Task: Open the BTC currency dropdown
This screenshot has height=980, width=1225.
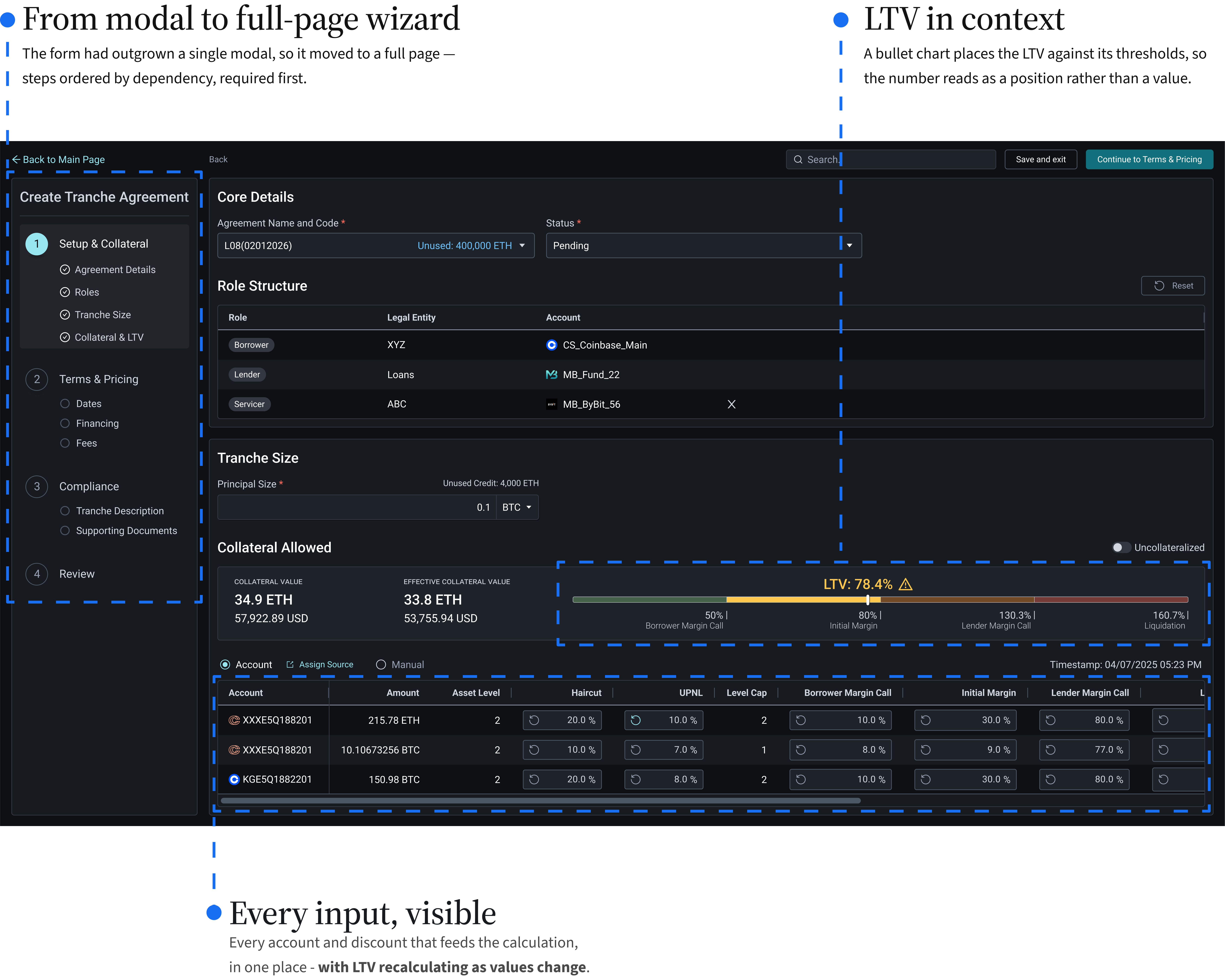Action: [x=517, y=507]
